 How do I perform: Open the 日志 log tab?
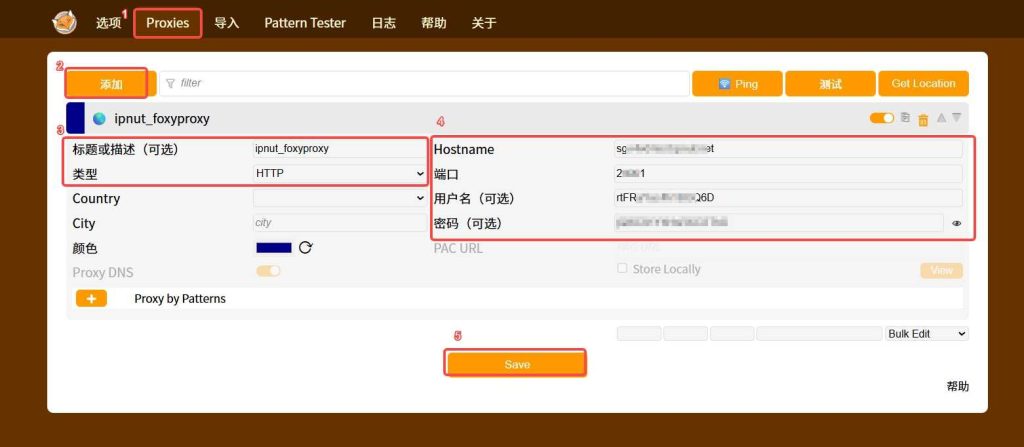(383, 23)
